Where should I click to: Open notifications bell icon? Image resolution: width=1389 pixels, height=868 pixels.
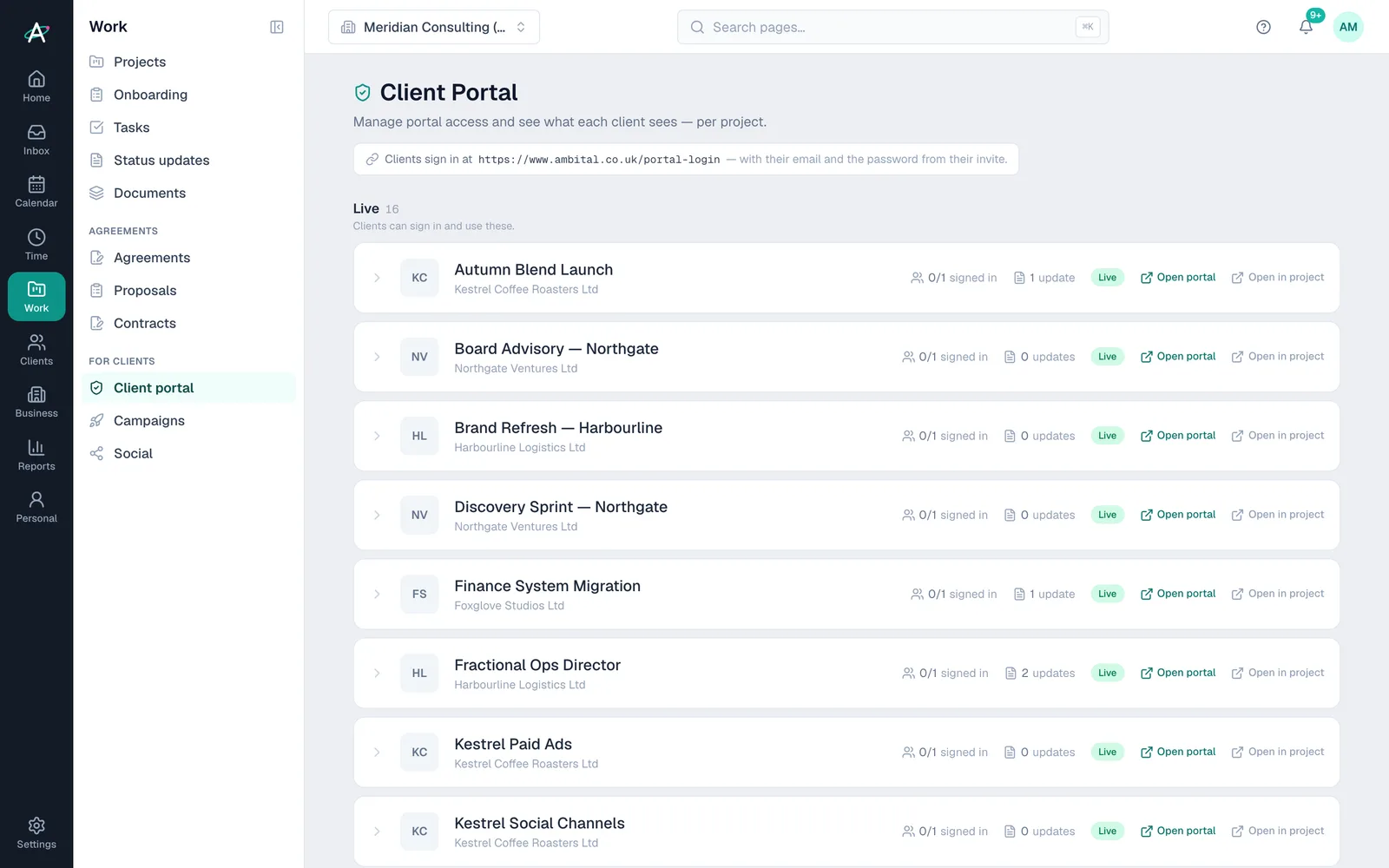(1306, 27)
